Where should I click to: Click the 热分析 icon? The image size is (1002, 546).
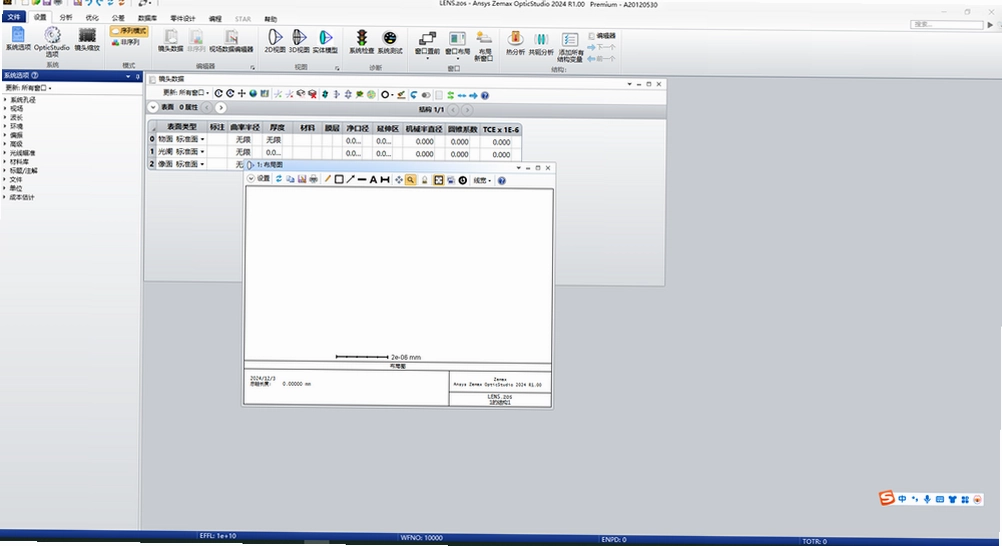pos(515,42)
